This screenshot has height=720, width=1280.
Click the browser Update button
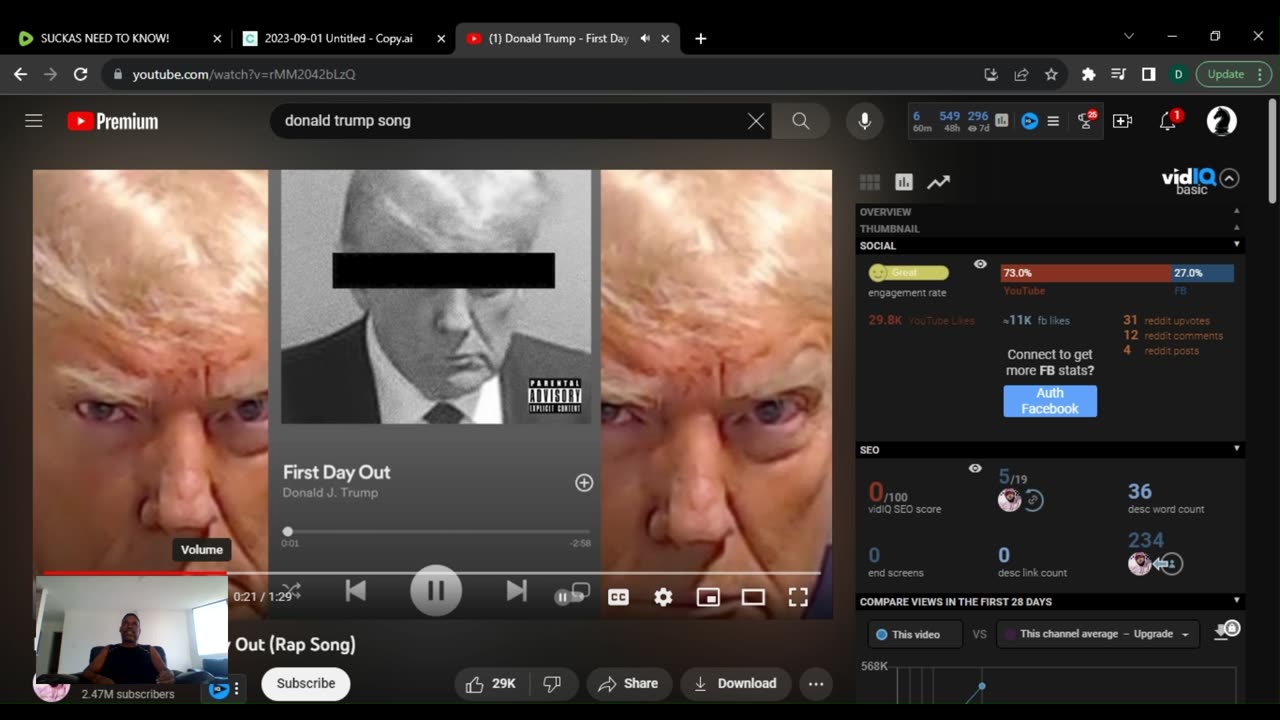pos(1234,74)
